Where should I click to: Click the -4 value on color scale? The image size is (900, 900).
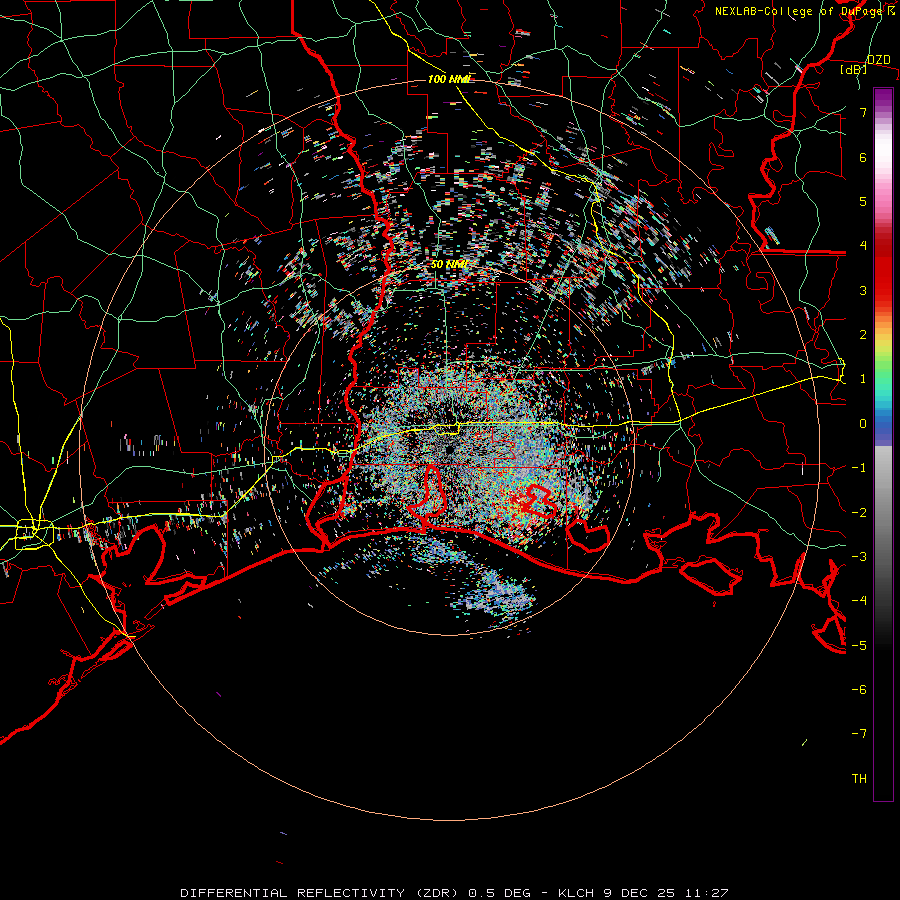click(859, 601)
